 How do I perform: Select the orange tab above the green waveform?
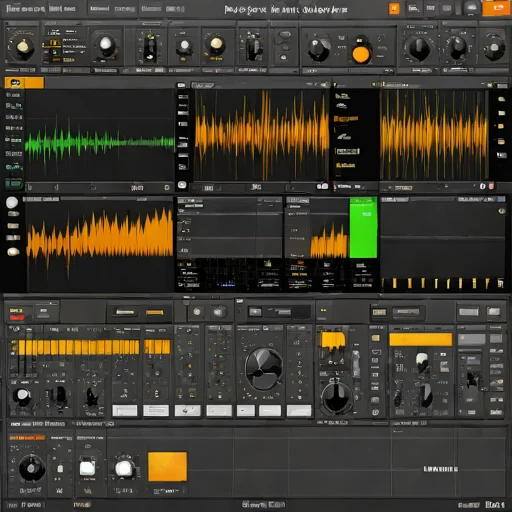[x=24, y=83]
